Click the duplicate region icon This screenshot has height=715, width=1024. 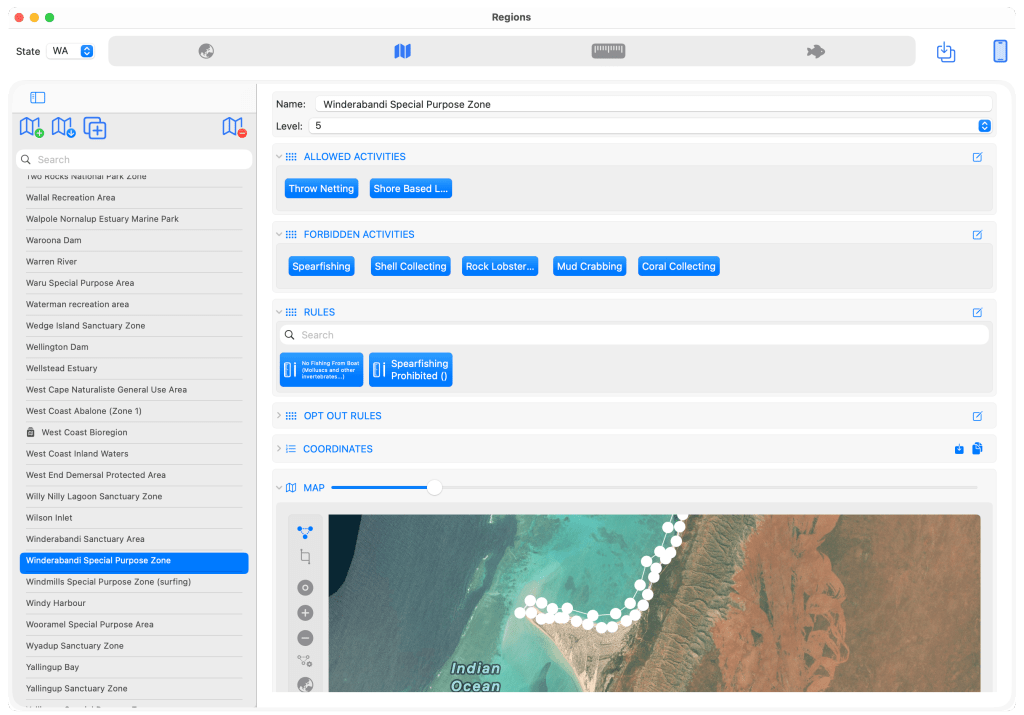95,128
